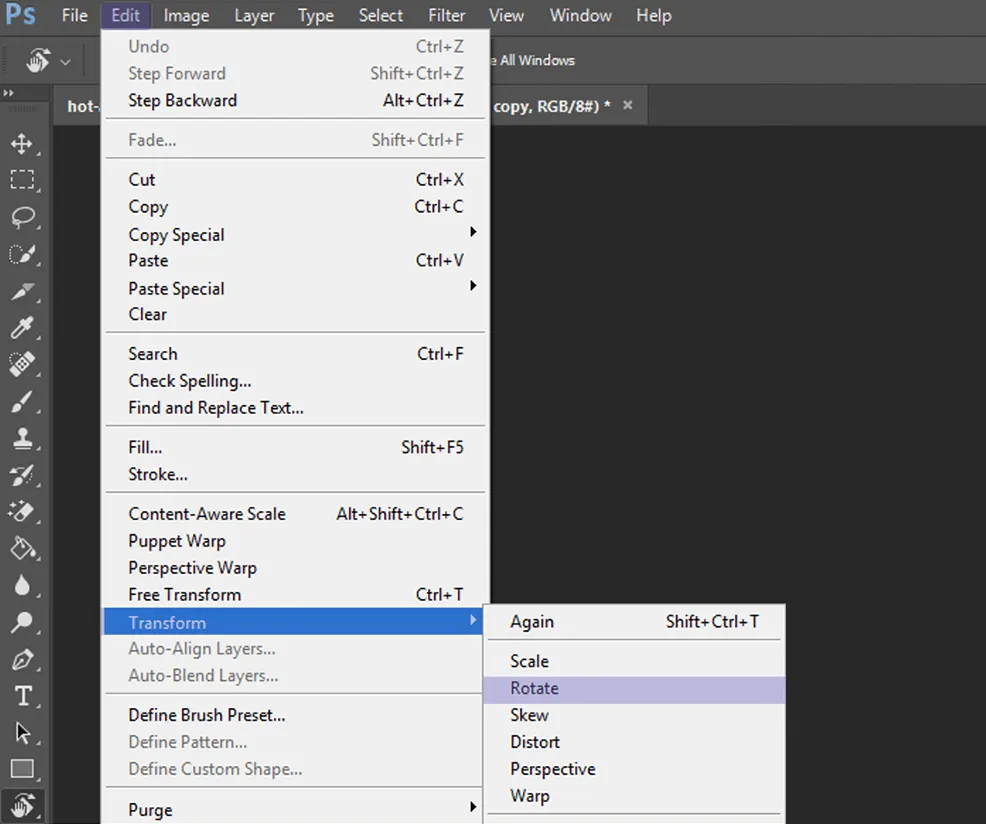Open the Fill dialog from the menu
Viewport: 986px width, 824px height.
[x=295, y=447]
